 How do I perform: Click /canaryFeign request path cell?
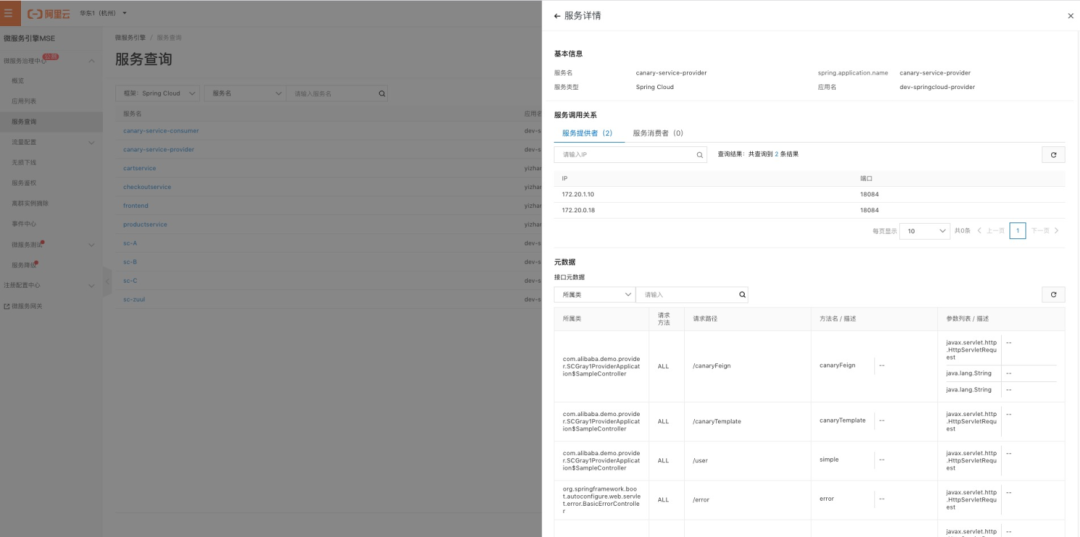712,366
